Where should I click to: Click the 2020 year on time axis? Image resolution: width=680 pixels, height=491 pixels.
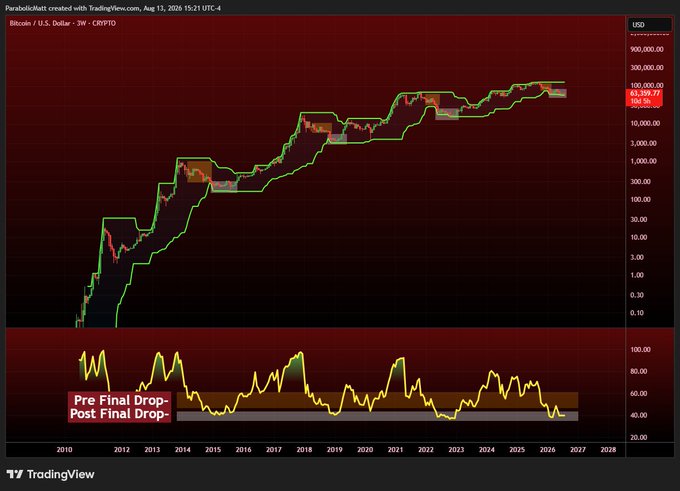pos(365,449)
